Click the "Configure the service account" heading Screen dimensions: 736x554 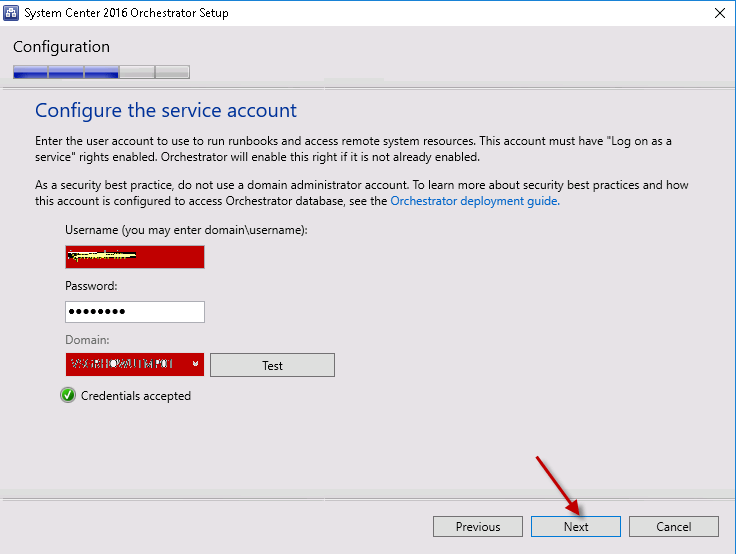point(166,110)
